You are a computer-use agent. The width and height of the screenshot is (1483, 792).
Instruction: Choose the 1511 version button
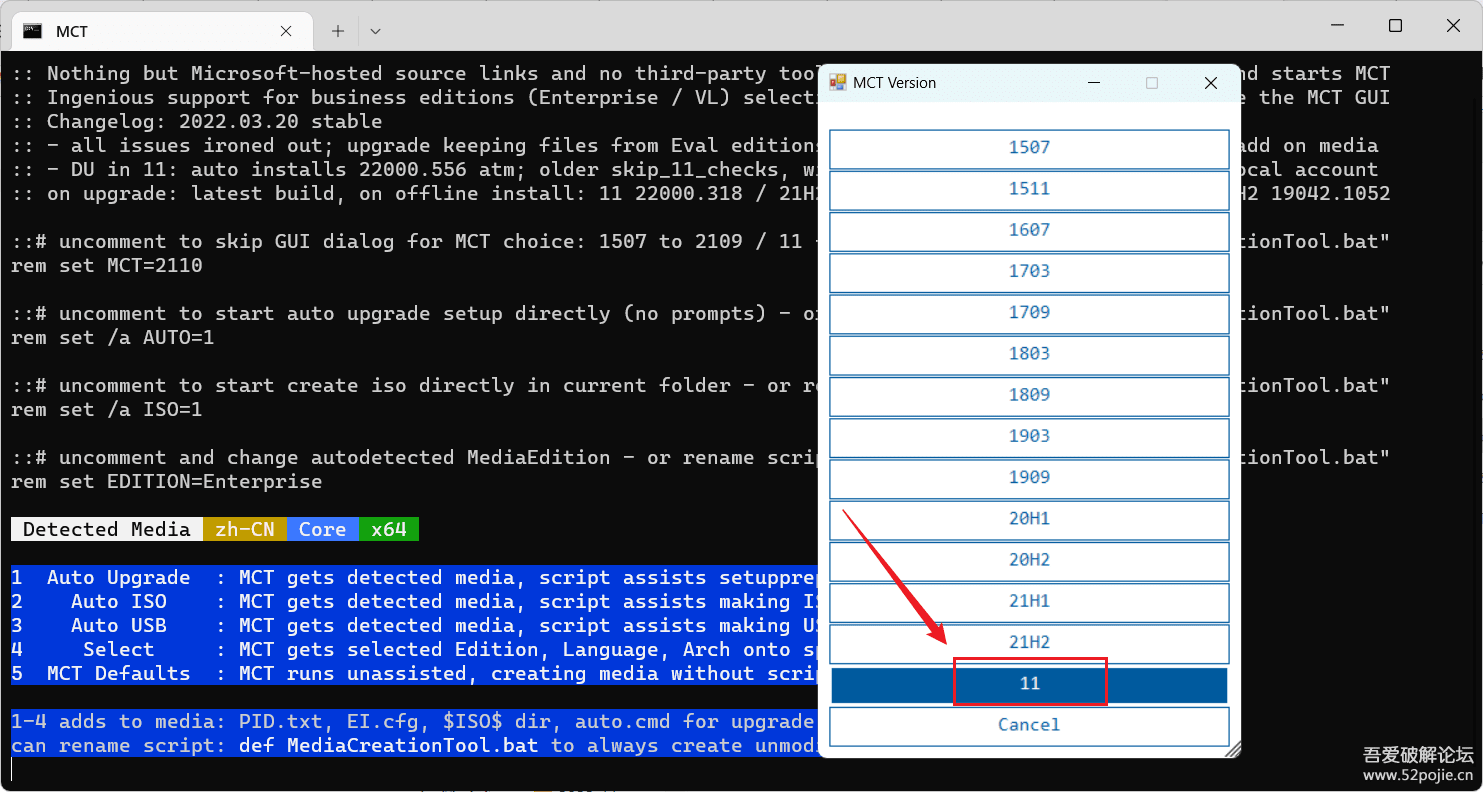[x=1029, y=189]
